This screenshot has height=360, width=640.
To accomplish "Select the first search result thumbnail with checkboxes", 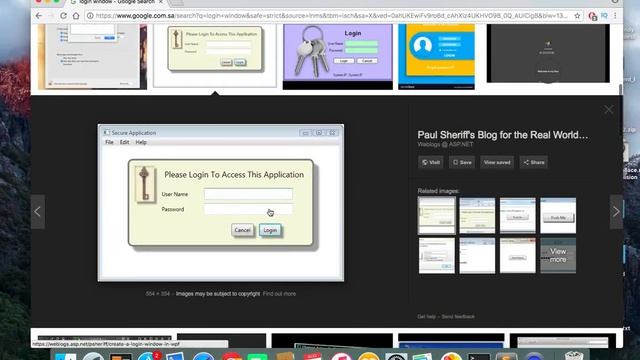I will [92, 56].
